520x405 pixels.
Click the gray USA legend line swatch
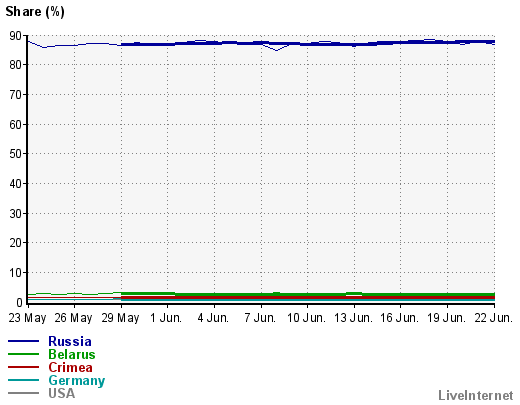coord(23,393)
